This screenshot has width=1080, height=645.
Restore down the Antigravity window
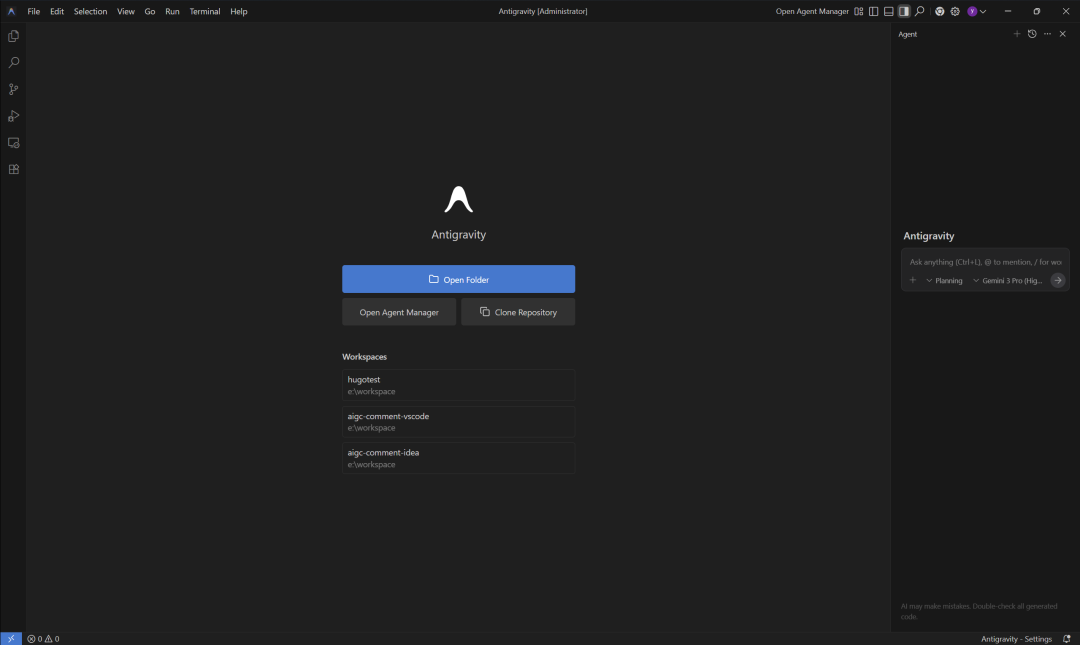[1037, 11]
